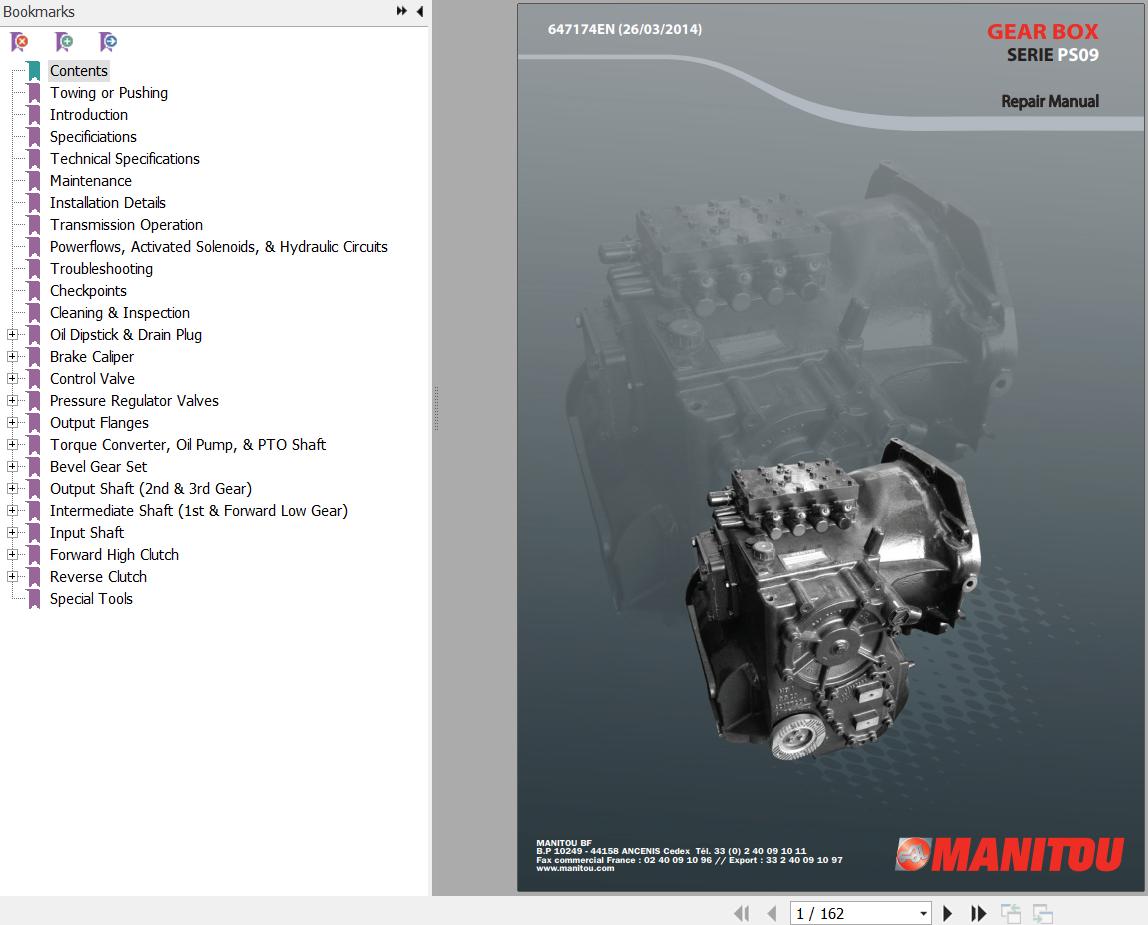Click the 647174EN (26/03/2014) document code
The image size is (1148, 925).
625,29
